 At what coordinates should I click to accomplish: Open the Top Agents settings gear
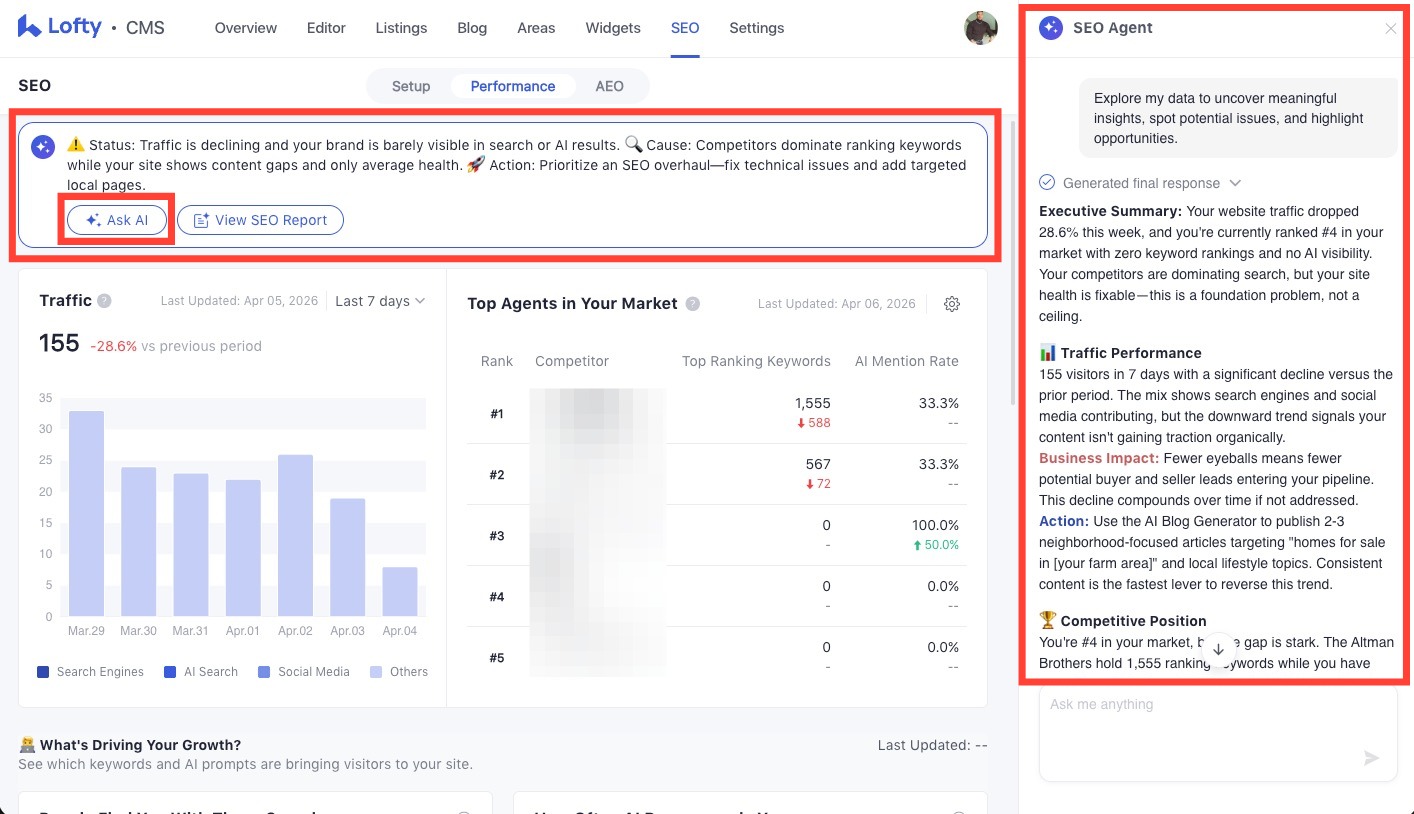tap(951, 303)
